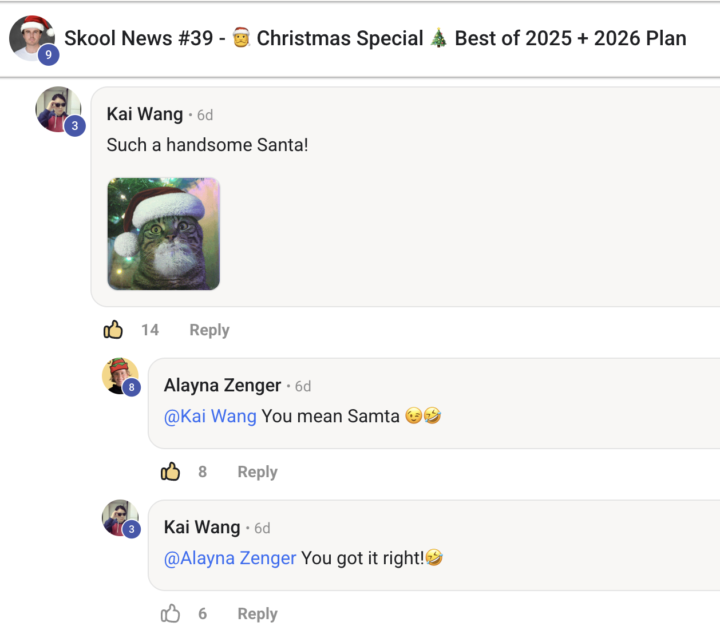
Task: Open Kai Wang's name on top comment
Action: pyautogui.click(x=144, y=115)
